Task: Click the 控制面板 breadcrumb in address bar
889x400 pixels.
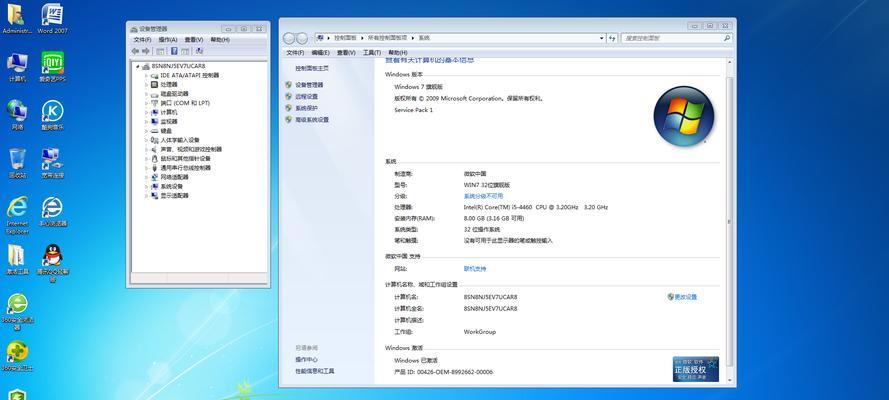Action: tap(345, 38)
